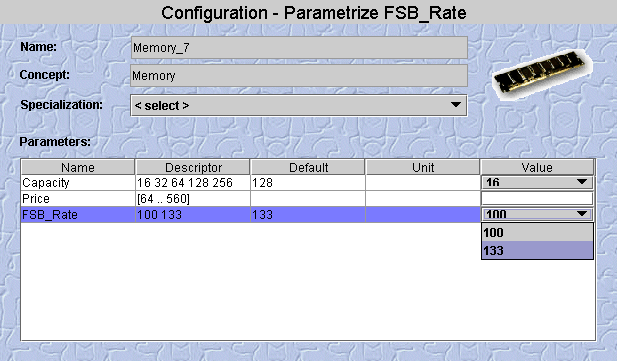The image size is (617, 361).
Task: Select the Price parameter row
Action: pyautogui.click(x=251, y=198)
